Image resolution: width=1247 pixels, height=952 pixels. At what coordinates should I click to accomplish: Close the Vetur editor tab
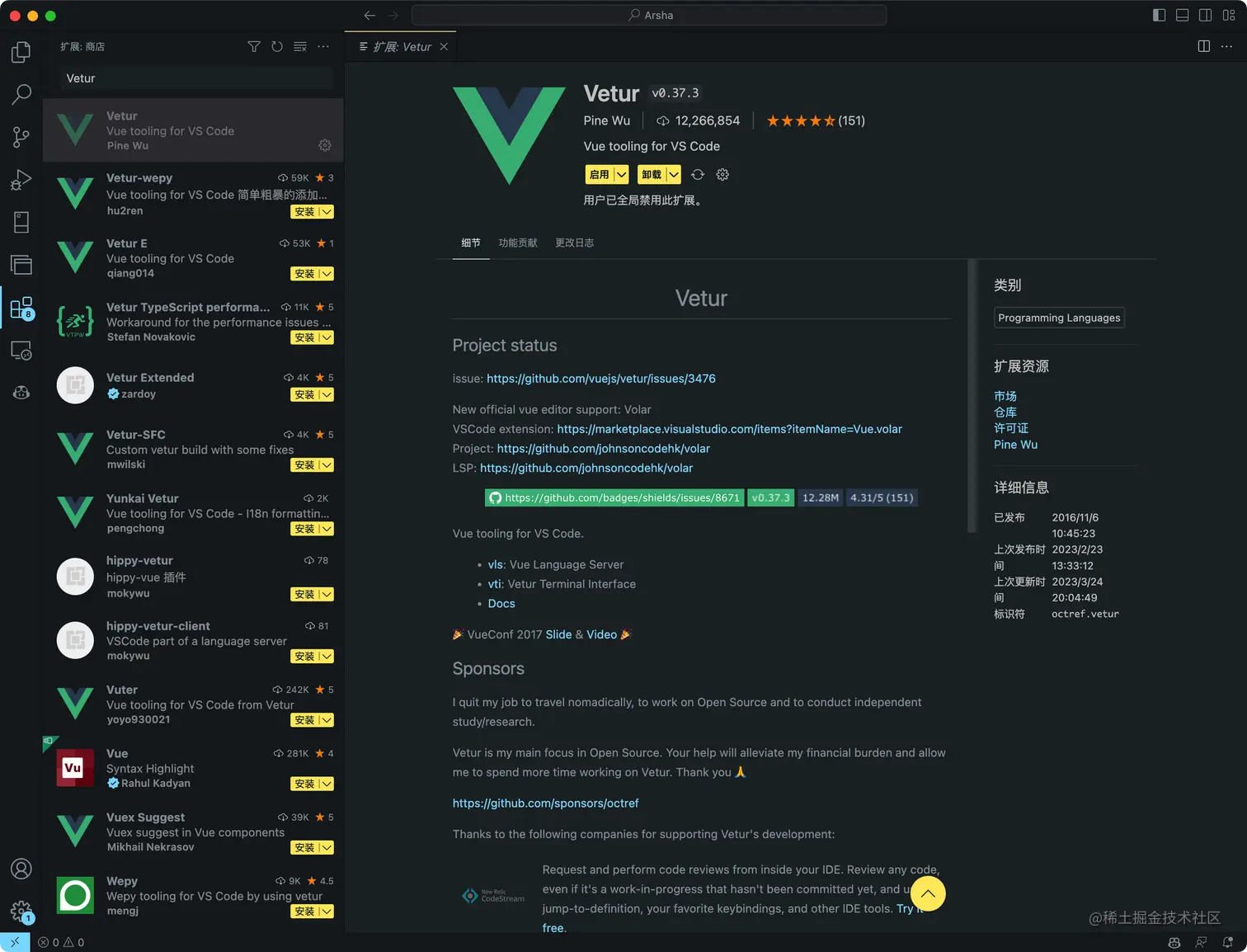click(444, 46)
